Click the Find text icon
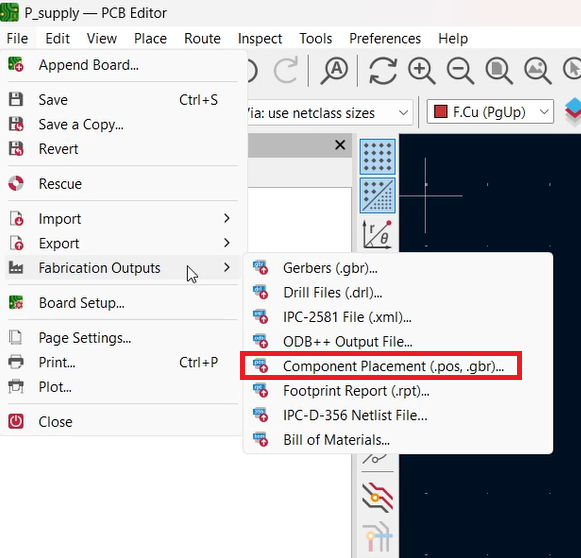 coord(334,70)
